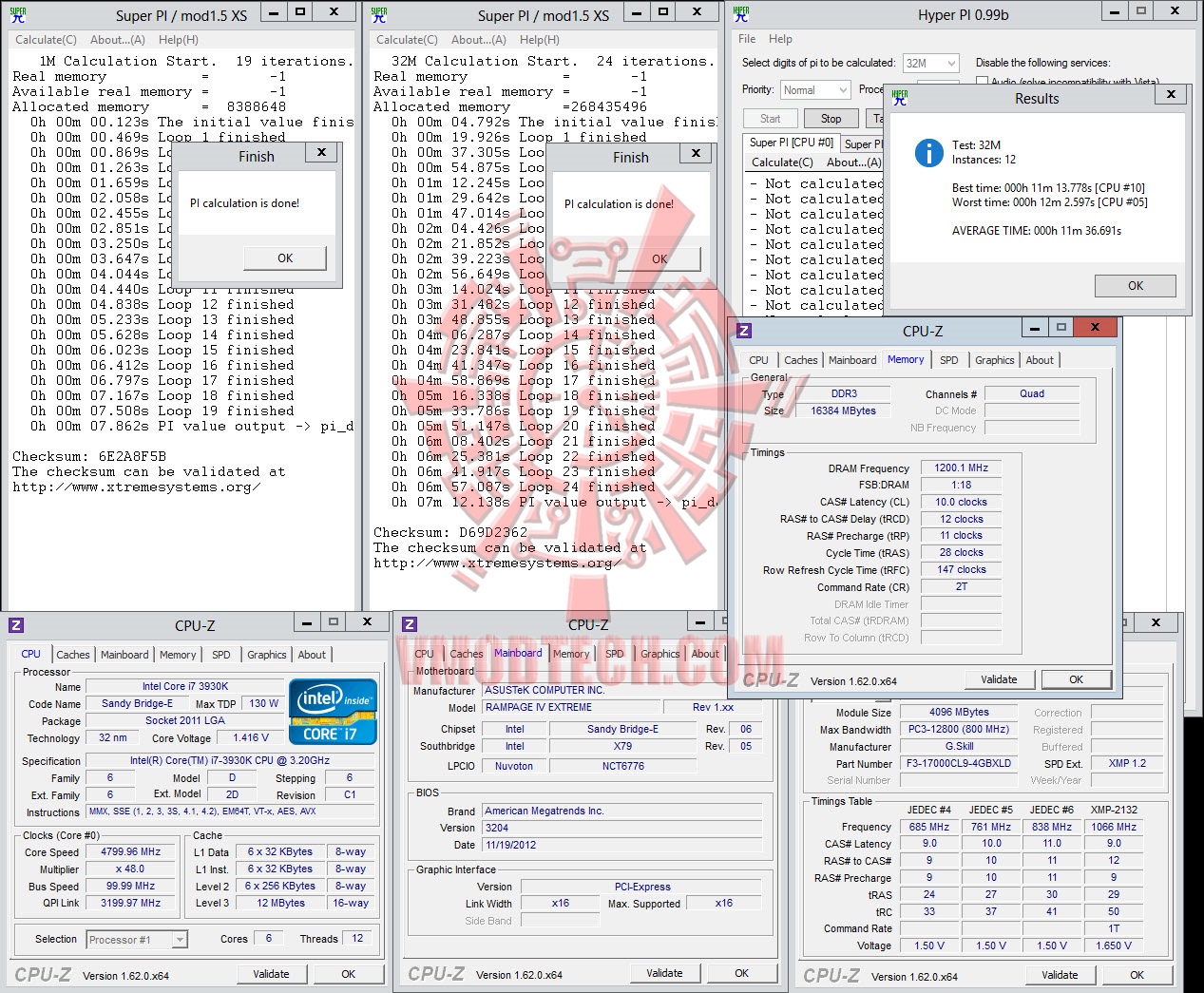Image resolution: width=1204 pixels, height=993 pixels.
Task: Click OK in the CPU-Z Mainboard window
Action: pos(741,973)
